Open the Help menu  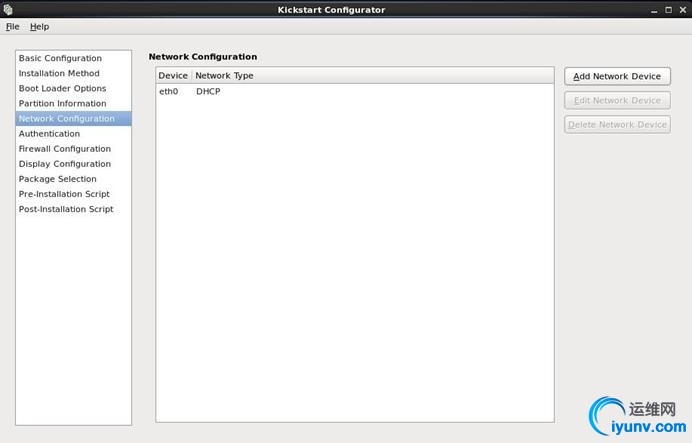click(39, 27)
